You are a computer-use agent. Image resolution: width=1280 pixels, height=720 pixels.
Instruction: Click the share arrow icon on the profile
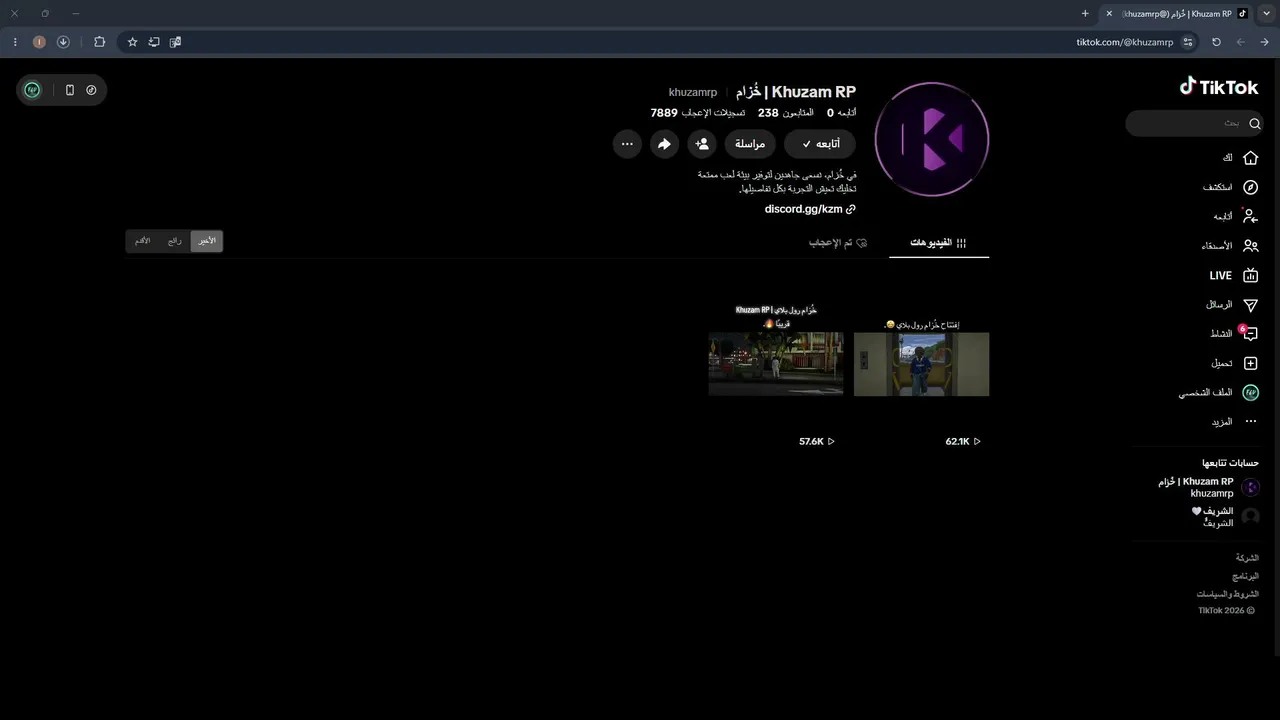point(664,144)
